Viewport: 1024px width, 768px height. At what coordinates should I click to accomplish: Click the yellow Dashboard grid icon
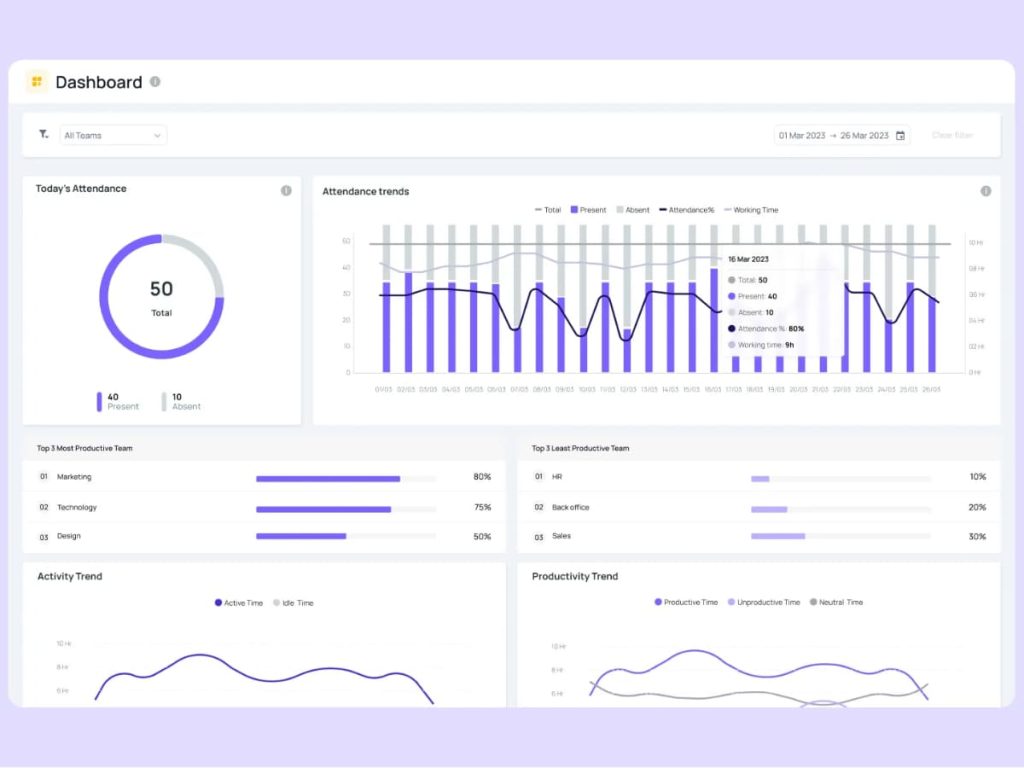pyautogui.click(x=37, y=82)
